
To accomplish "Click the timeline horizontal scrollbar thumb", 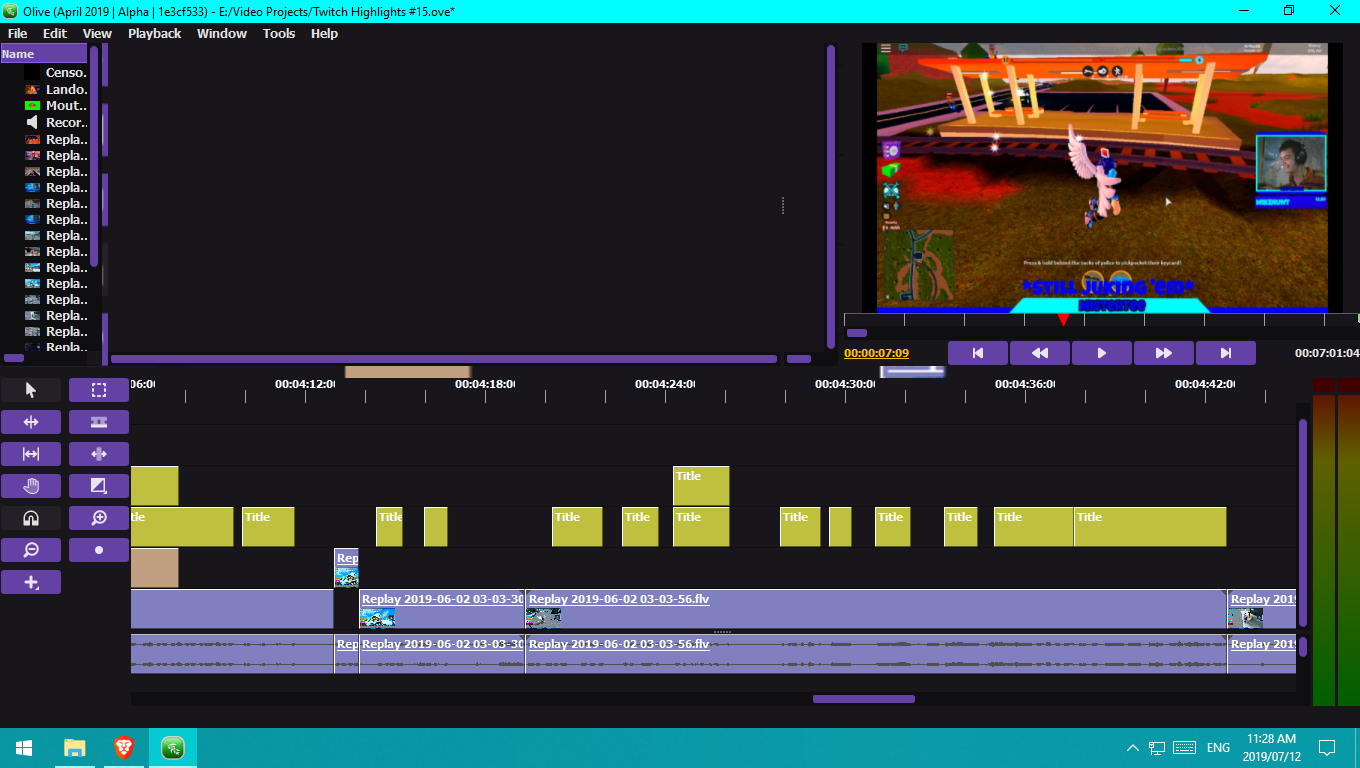I will pyautogui.click(x=864, y=699).
